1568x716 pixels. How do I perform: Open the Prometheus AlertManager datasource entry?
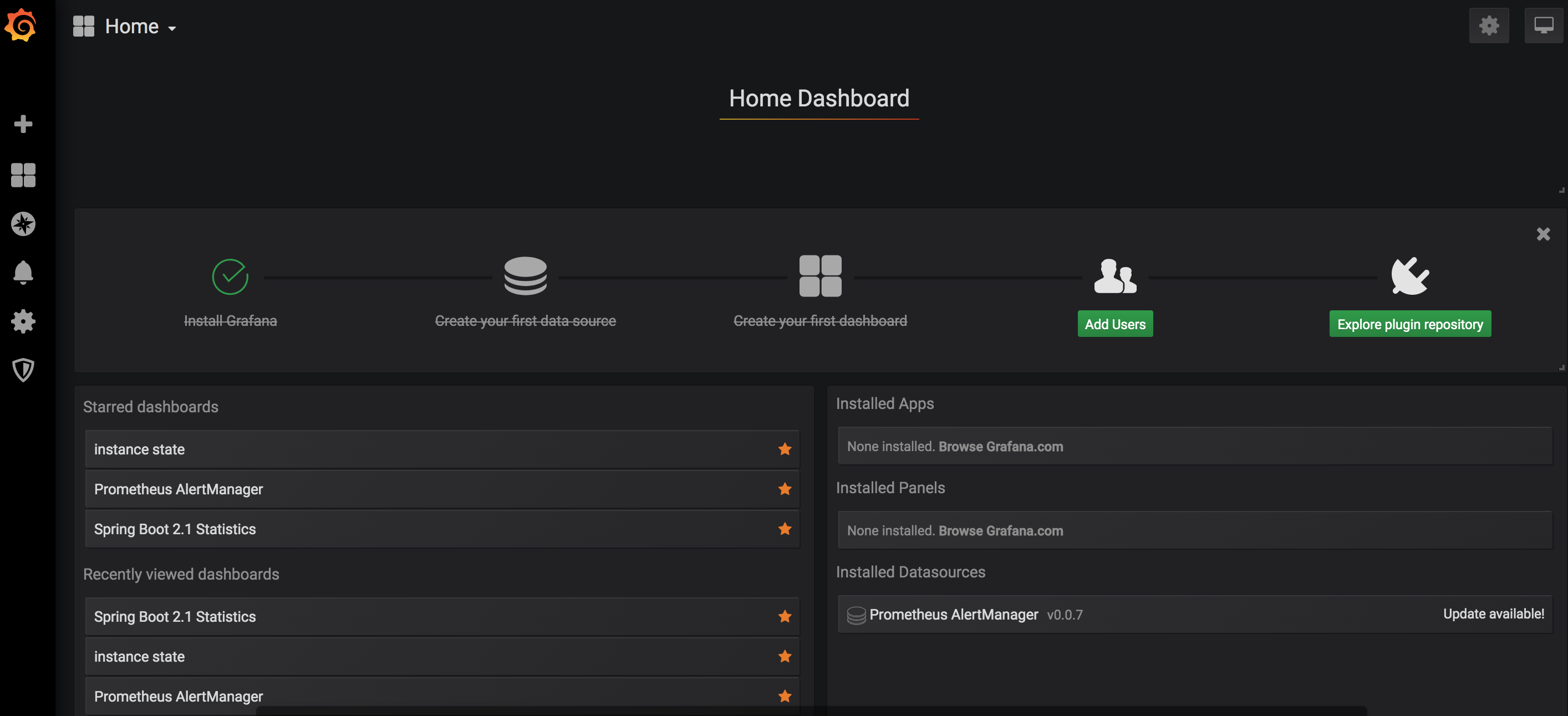pos(953,615)
